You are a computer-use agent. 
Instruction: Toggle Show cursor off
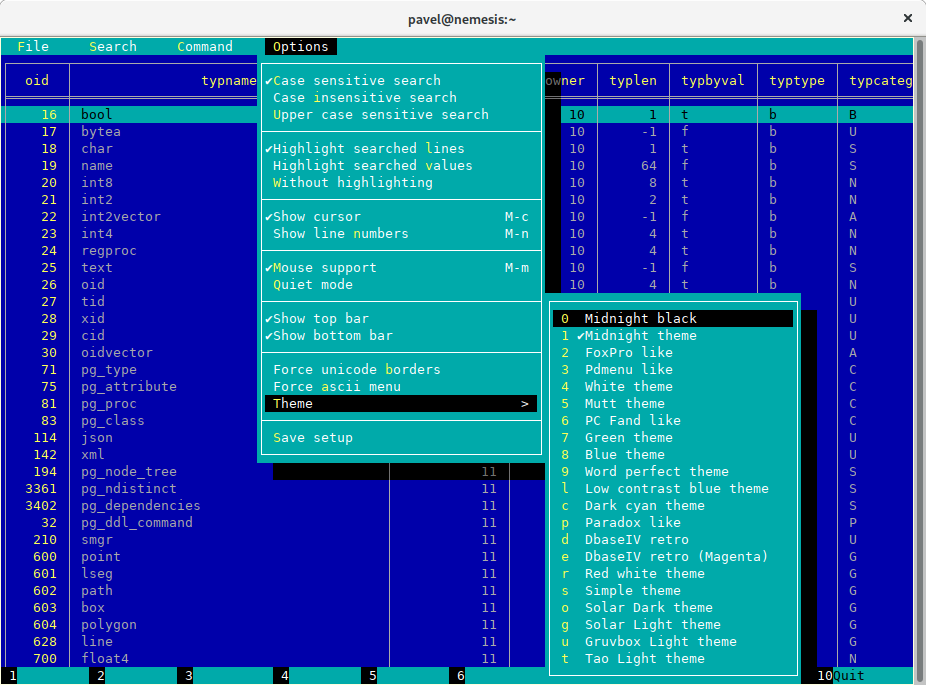(x=320, y=216)
